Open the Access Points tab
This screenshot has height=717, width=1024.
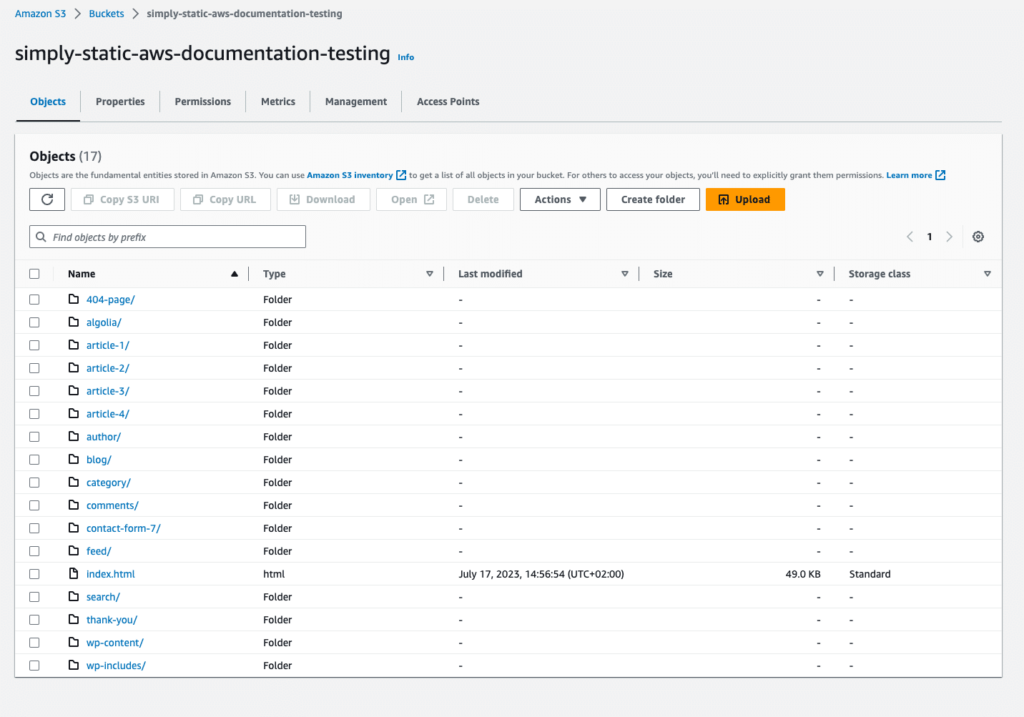pos(448,101)
